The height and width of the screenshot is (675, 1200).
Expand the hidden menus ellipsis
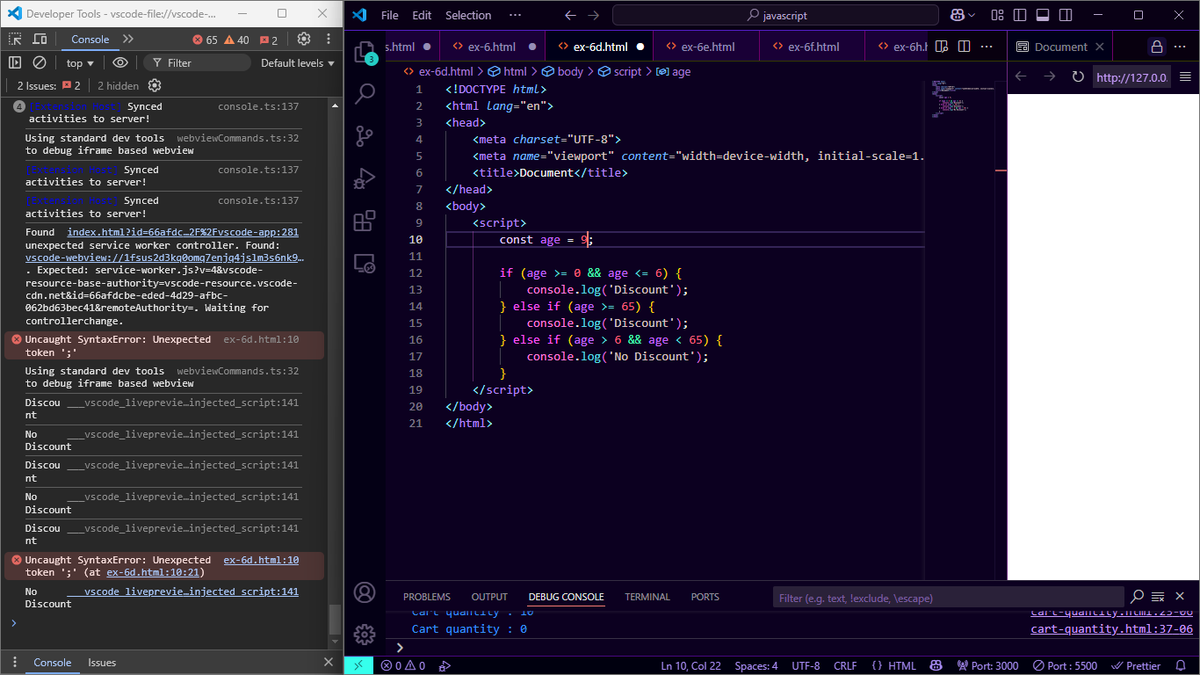click(x=515, y=15)
